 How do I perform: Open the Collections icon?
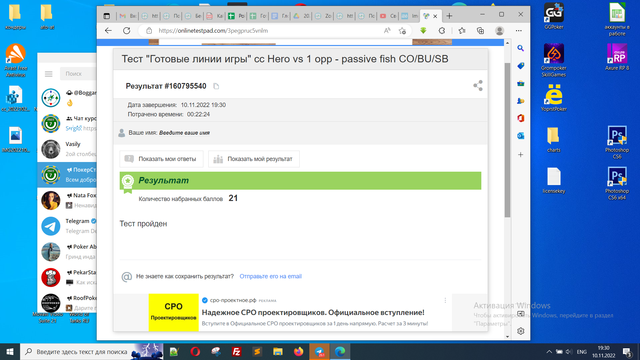[x=480, y=31]
